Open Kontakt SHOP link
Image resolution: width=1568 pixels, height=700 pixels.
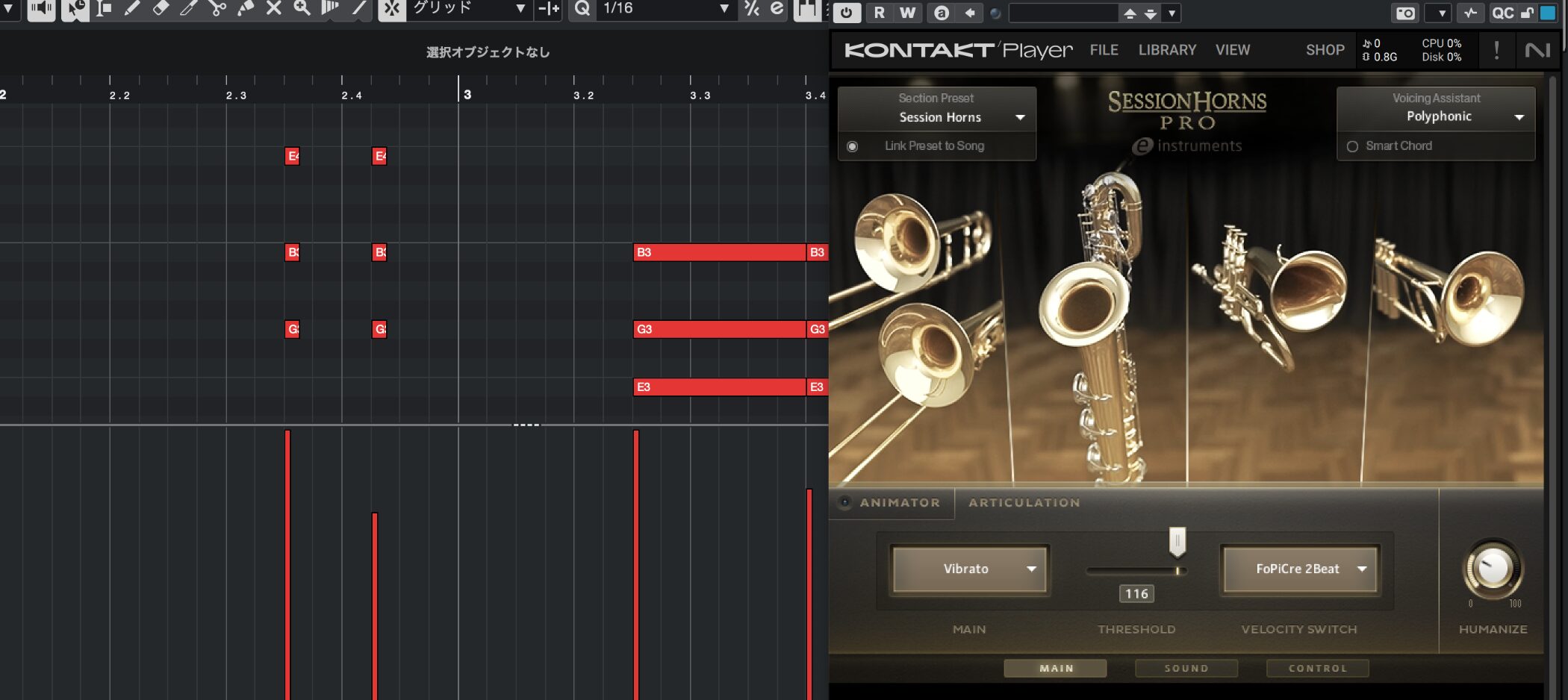click(1325, 50)
